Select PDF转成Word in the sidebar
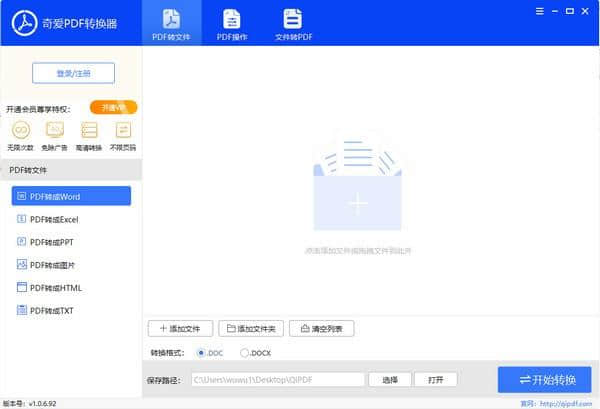The width and height of the screenshot is (600, 409). (x=71, y=196)
